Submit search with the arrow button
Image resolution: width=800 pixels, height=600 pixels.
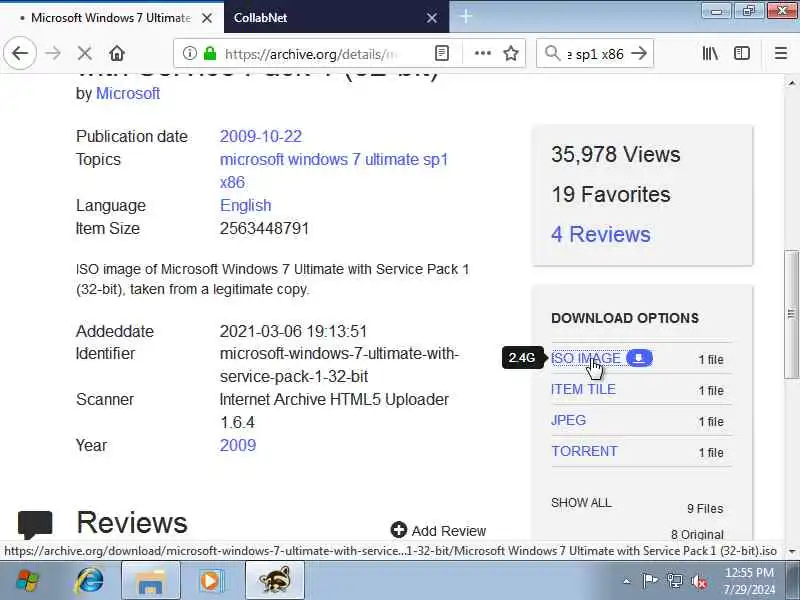639,53
